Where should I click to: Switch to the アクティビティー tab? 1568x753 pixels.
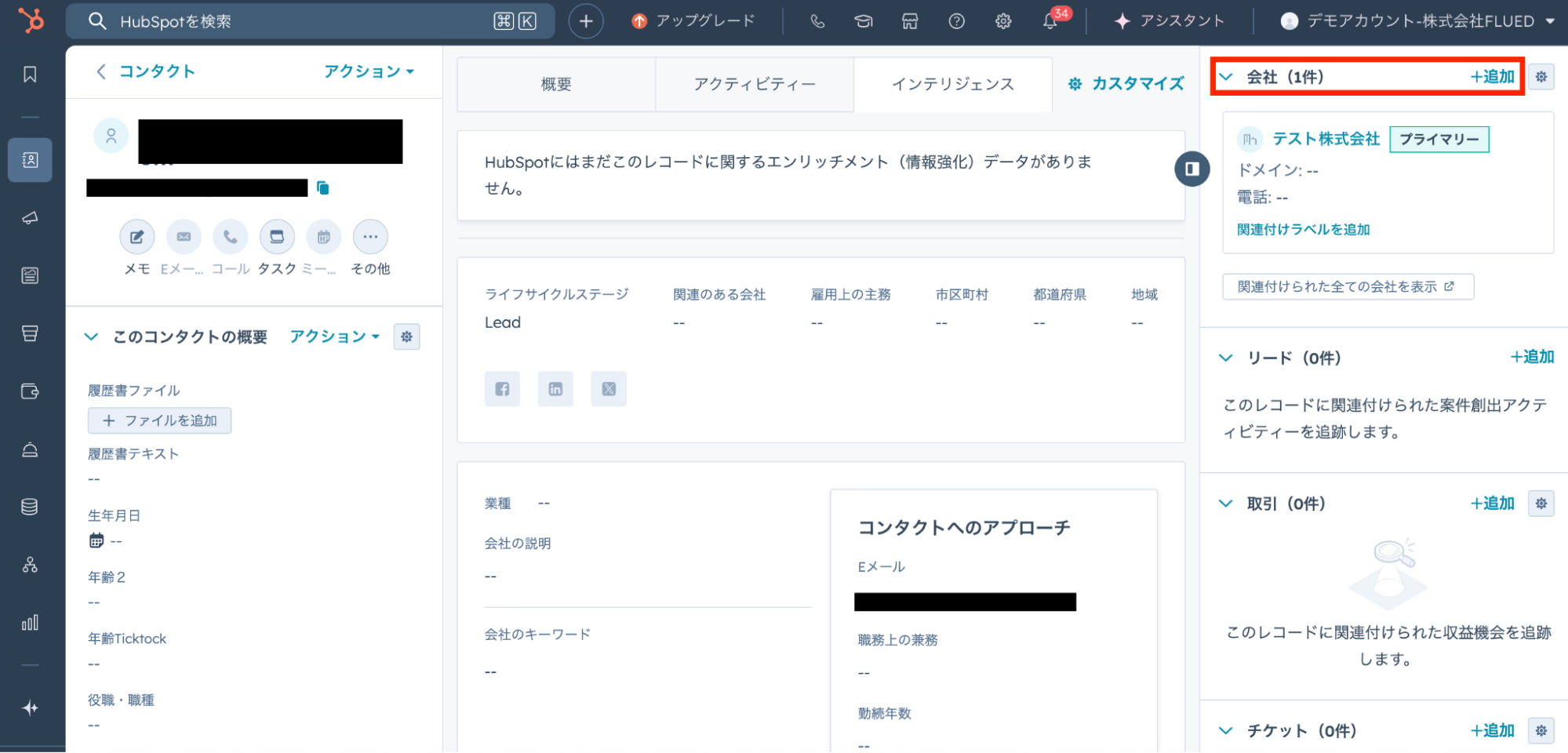point(754,84)
